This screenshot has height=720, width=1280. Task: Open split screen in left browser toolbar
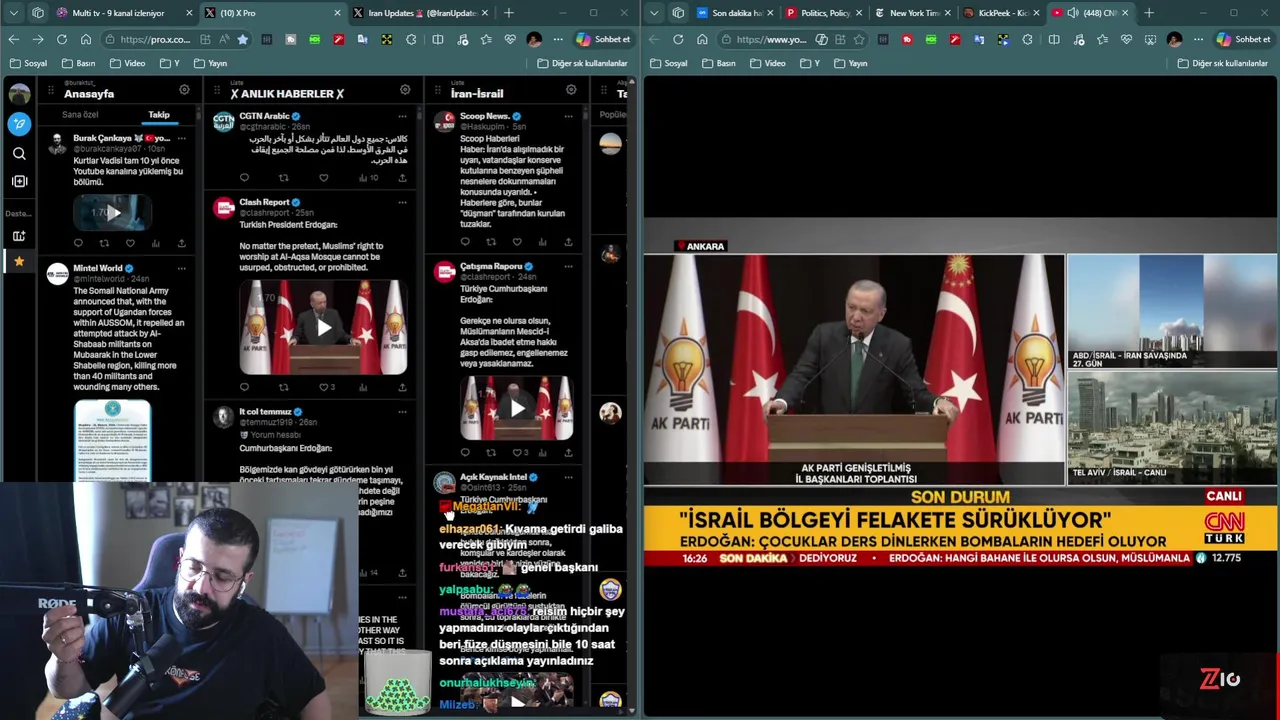pyautogui.click(x=437, y=39)
